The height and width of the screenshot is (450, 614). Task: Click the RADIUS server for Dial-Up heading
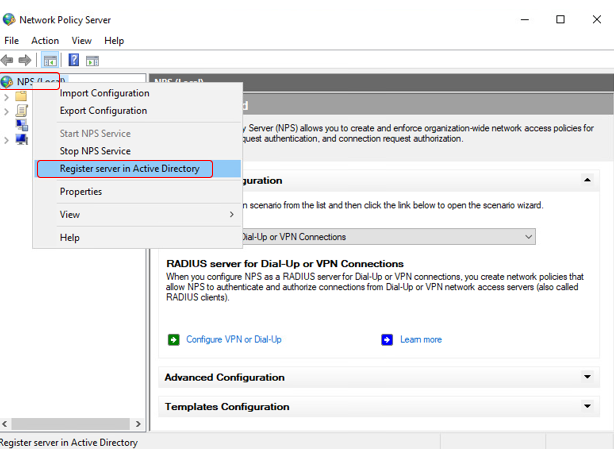pyautogui.click(x=285, y=264)
